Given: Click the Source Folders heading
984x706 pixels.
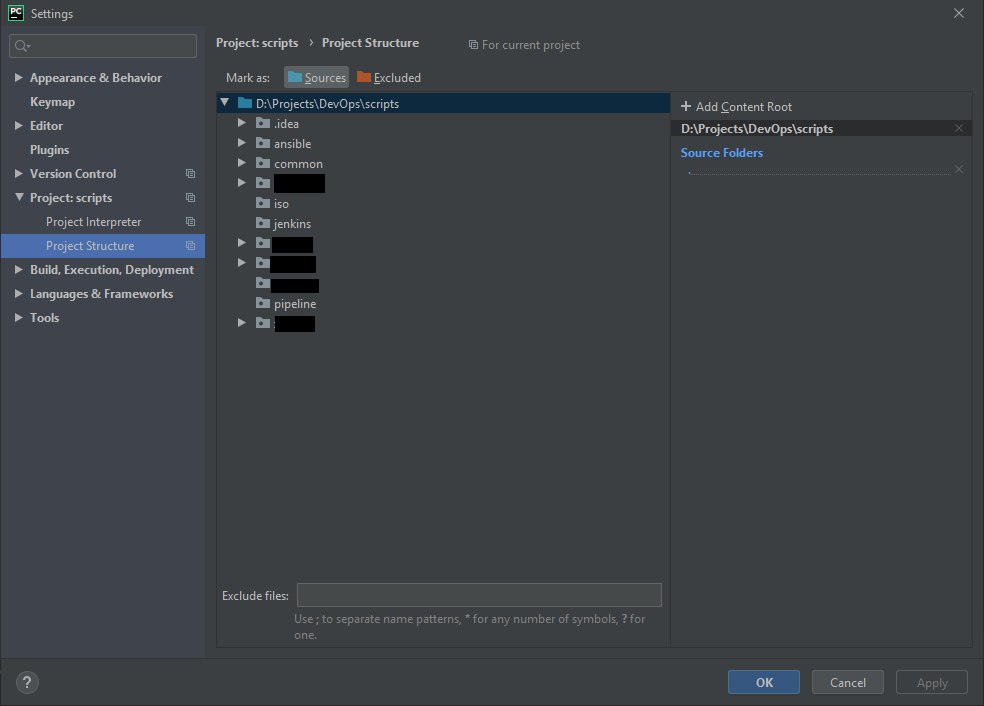Looking at the screenshot, I should (x=722, y=152).
